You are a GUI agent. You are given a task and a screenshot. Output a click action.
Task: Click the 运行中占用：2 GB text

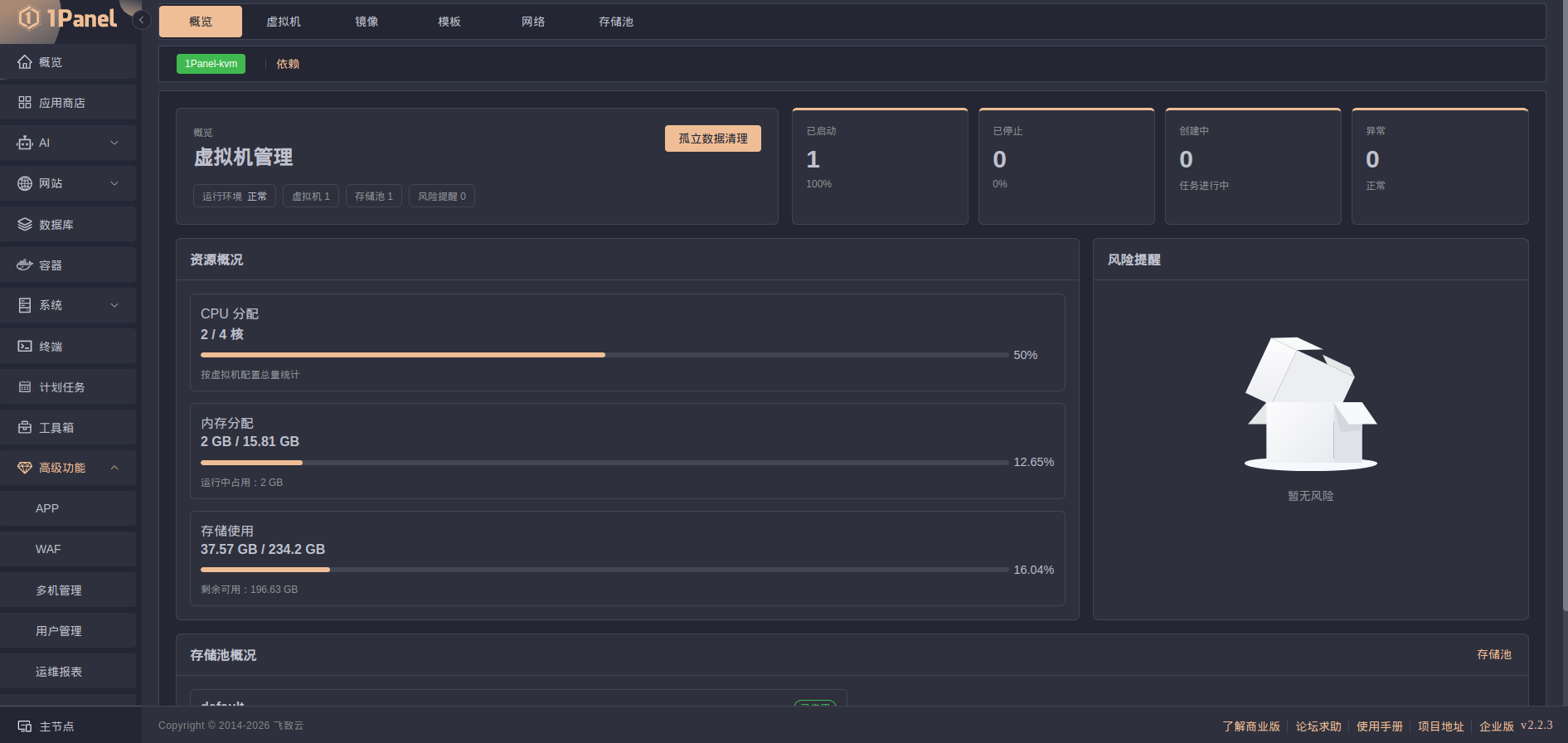[x=241, y=483]
